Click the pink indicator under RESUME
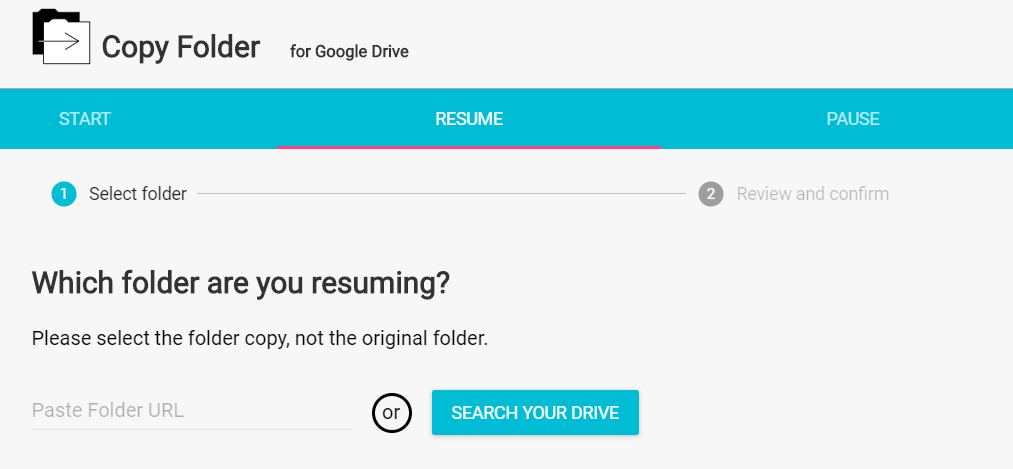The height and width of the screenshot is (469, 1013). (469, 147)
